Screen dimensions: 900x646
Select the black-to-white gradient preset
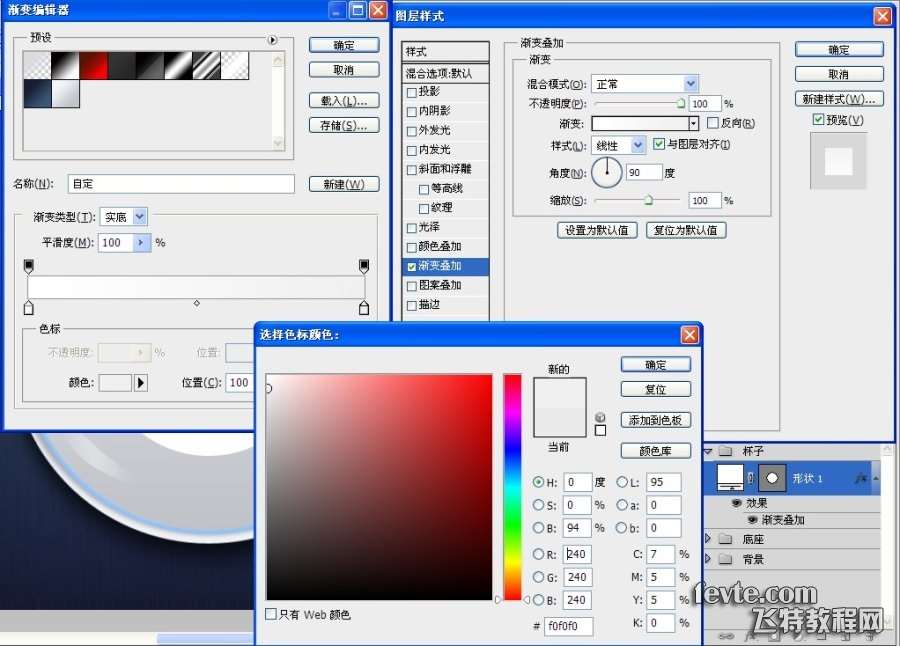tap(65, 65)
